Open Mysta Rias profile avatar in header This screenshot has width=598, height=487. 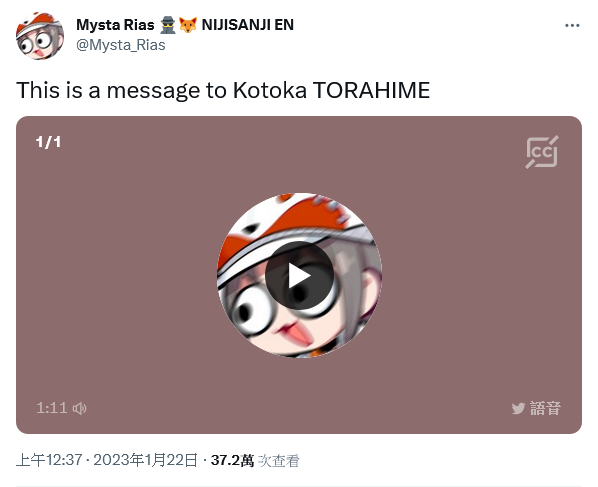(40, 35)
